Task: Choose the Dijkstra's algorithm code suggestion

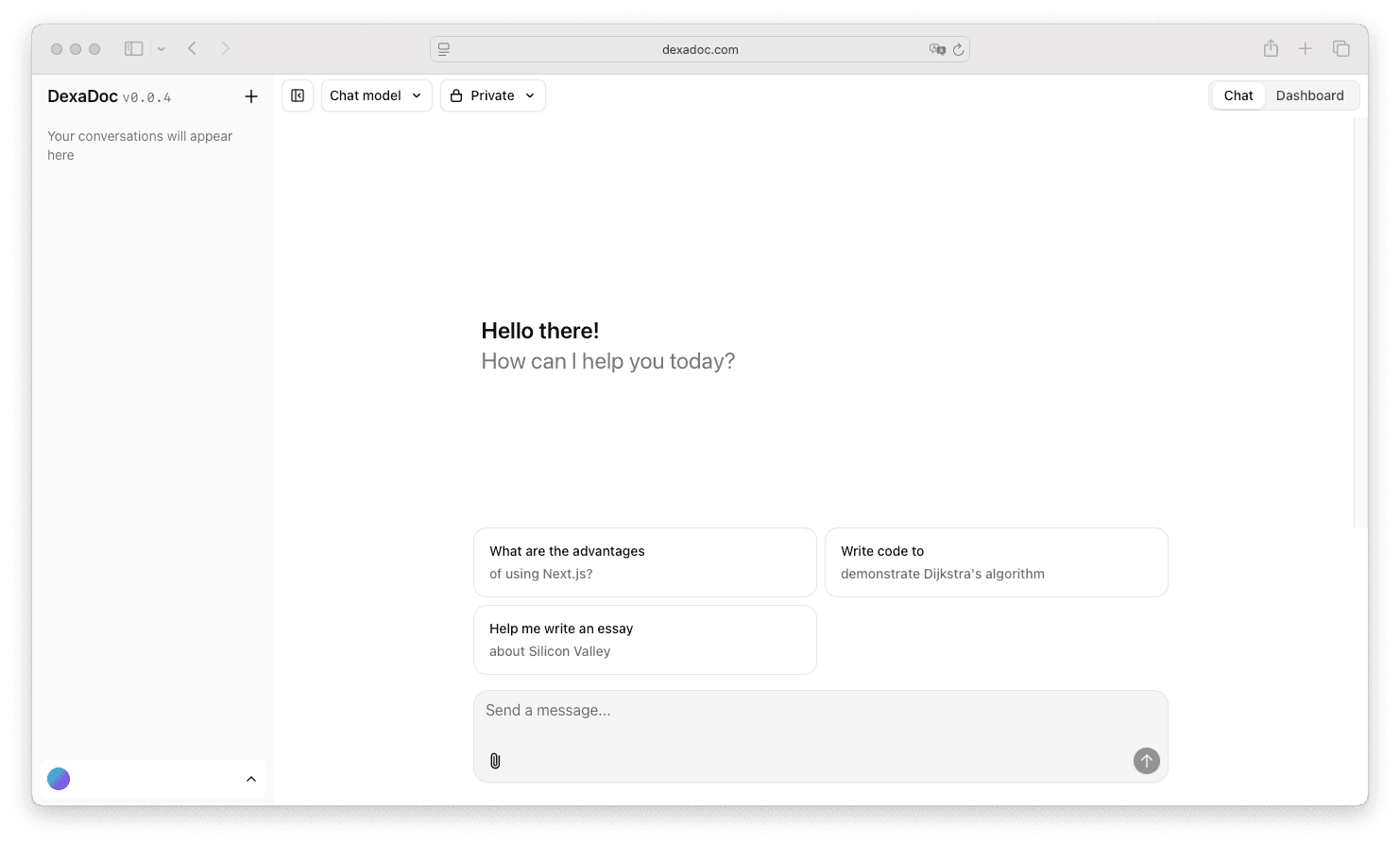Action: [x=996, y=562]
